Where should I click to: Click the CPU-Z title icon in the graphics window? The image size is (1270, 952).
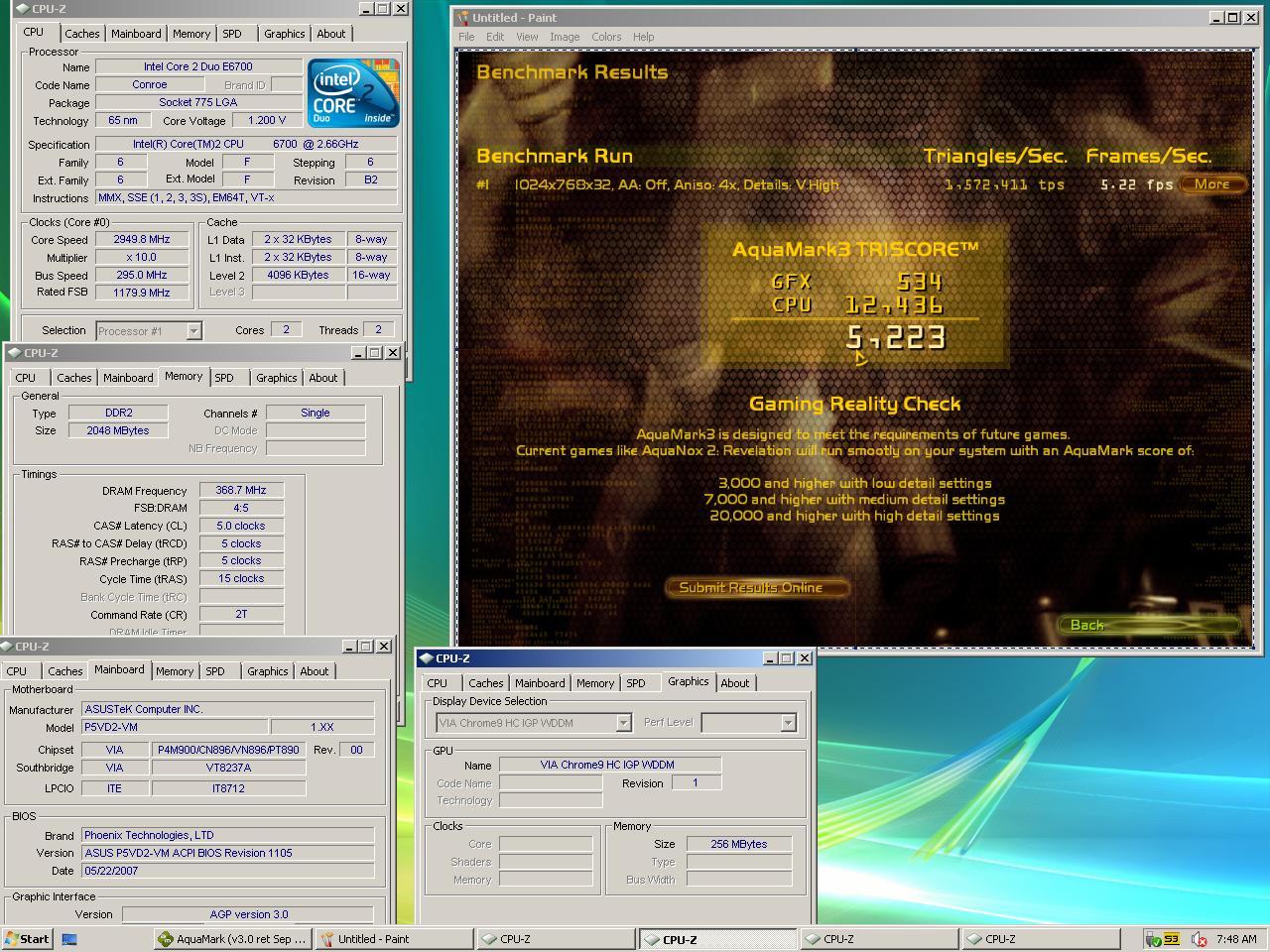426,657
